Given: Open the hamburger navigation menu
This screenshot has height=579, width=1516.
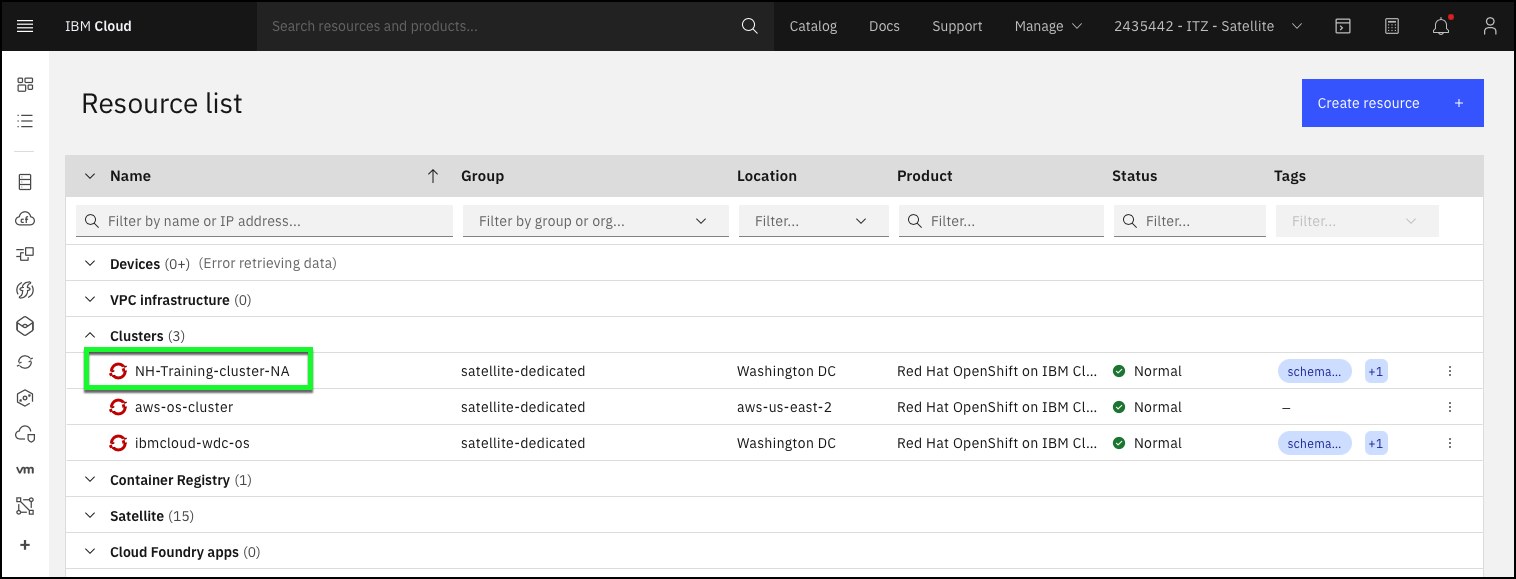Looking at the screenshot, I should (x=26, y=26).
